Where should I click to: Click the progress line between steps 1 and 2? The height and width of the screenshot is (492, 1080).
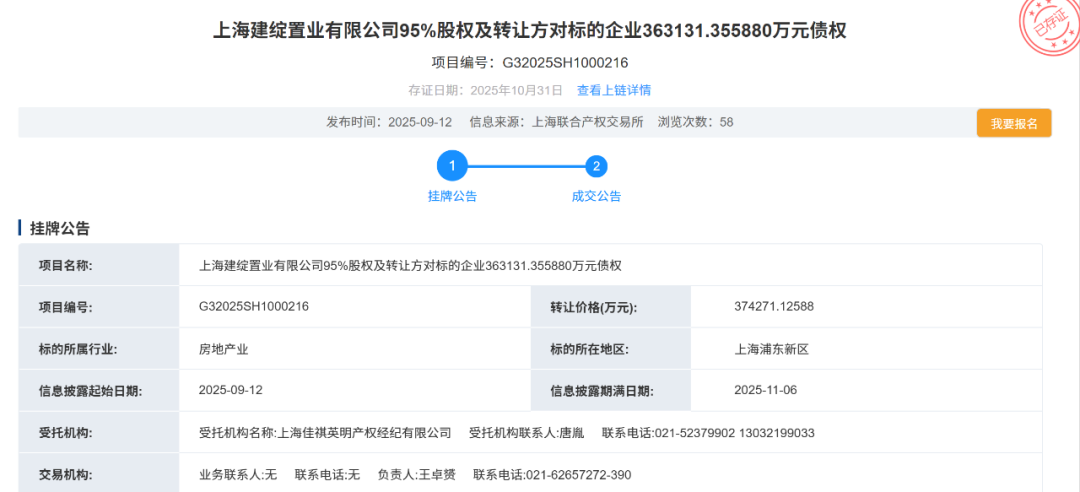point(524,166)
